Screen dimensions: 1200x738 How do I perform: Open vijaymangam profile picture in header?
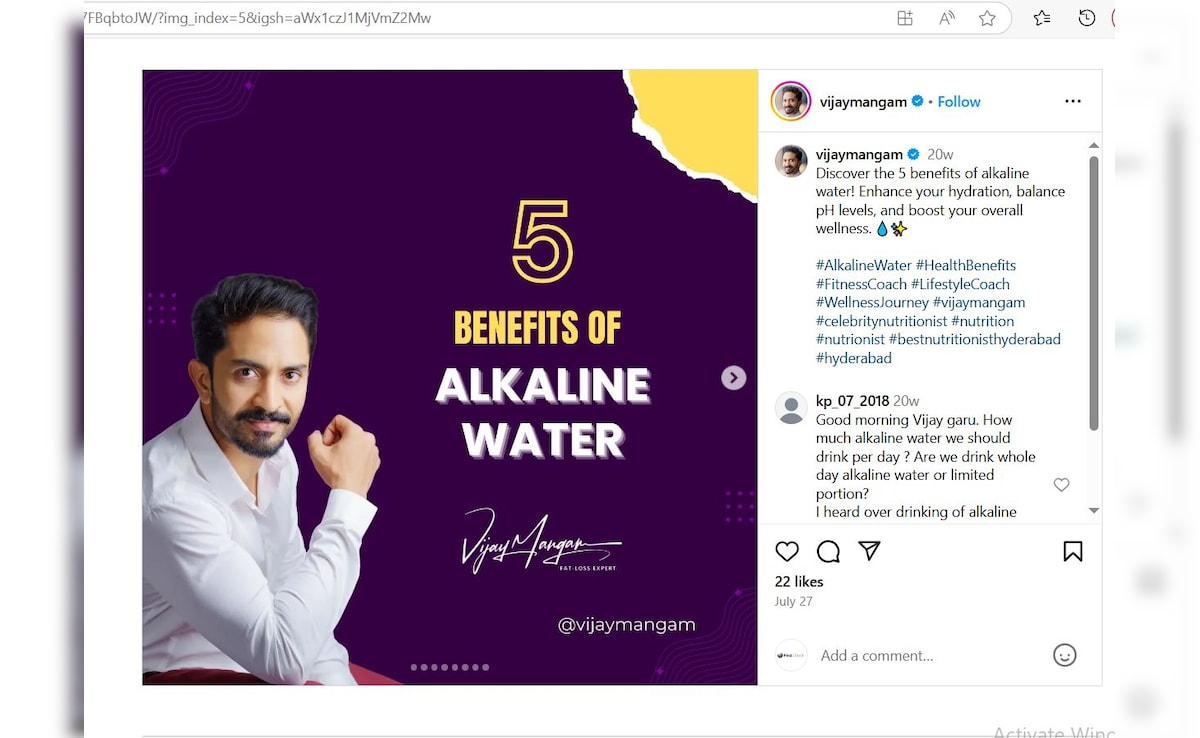point(790,101)
